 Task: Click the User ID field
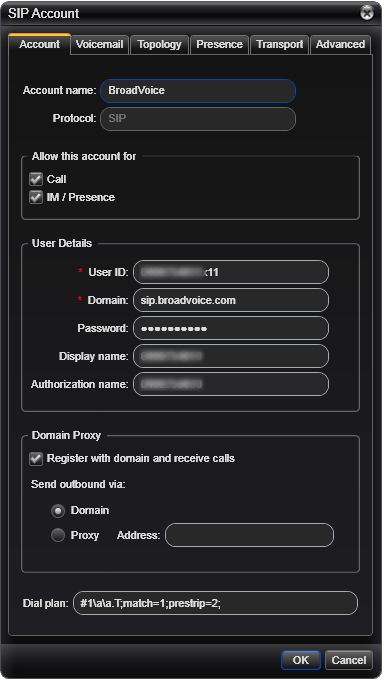[x=231, y=272]
